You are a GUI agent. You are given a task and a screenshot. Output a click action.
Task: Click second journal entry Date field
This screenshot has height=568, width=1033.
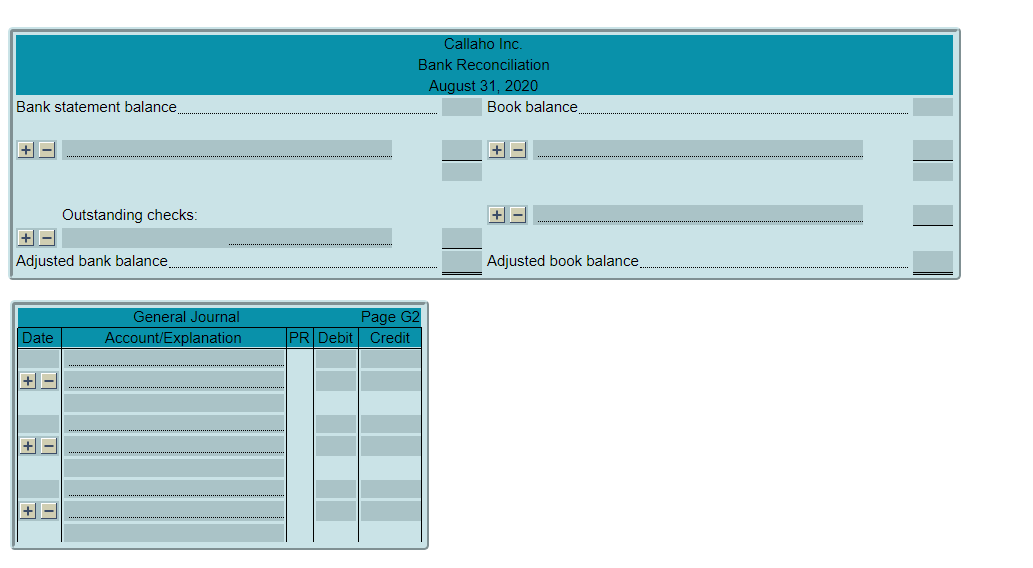pos(39,424)
